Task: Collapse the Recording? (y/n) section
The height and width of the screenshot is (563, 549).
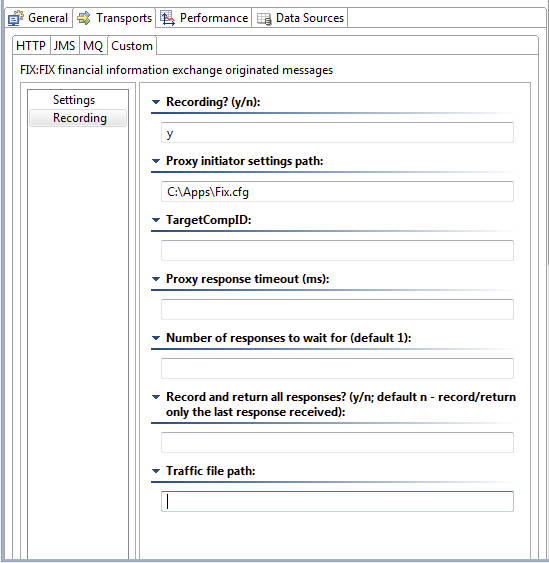Action: (x=156, y=102)
